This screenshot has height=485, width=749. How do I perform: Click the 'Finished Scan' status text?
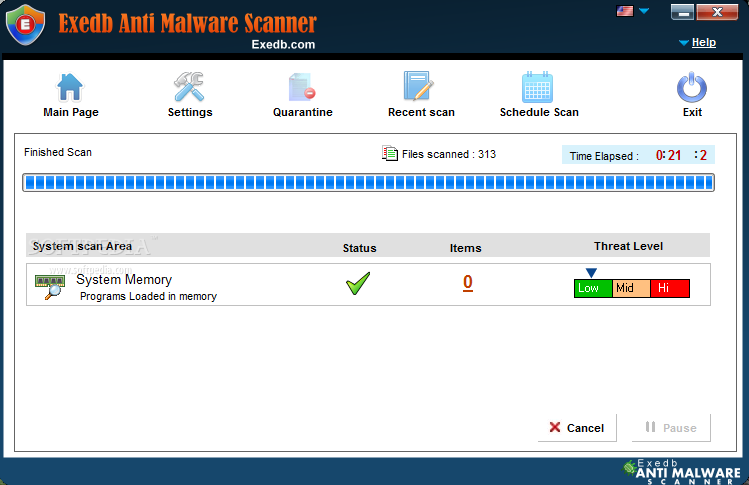(x=58, y=152)
